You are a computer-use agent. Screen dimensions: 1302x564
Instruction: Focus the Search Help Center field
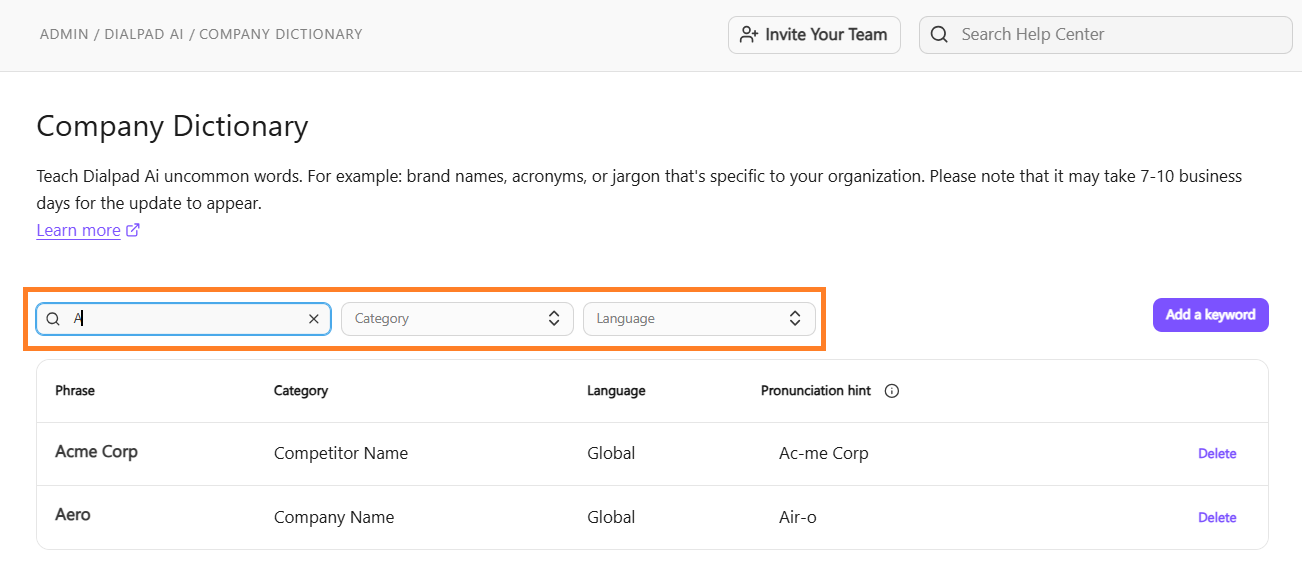[x=1105, y=34]
